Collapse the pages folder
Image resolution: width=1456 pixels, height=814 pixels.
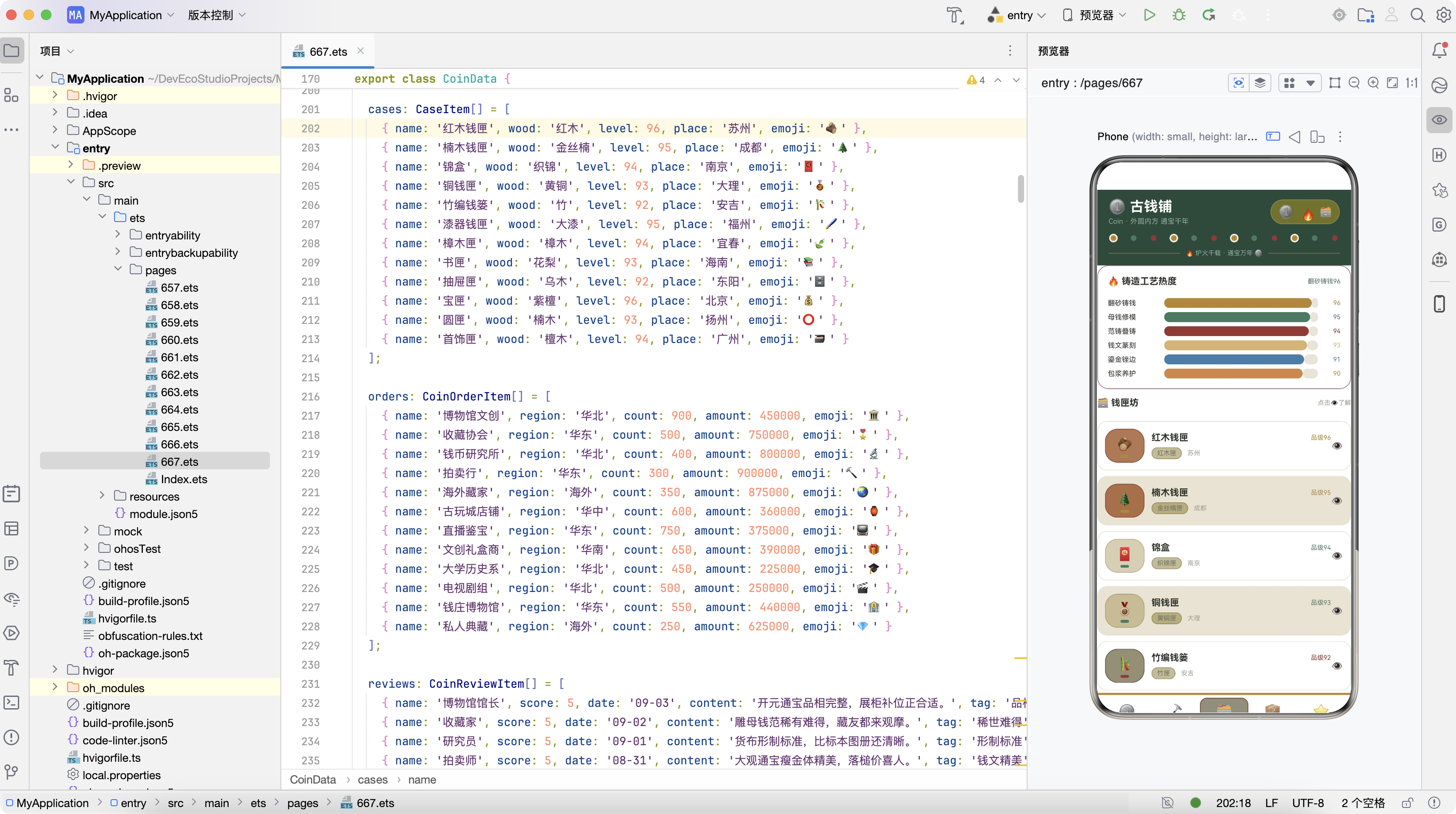click(x=118, y=269)
